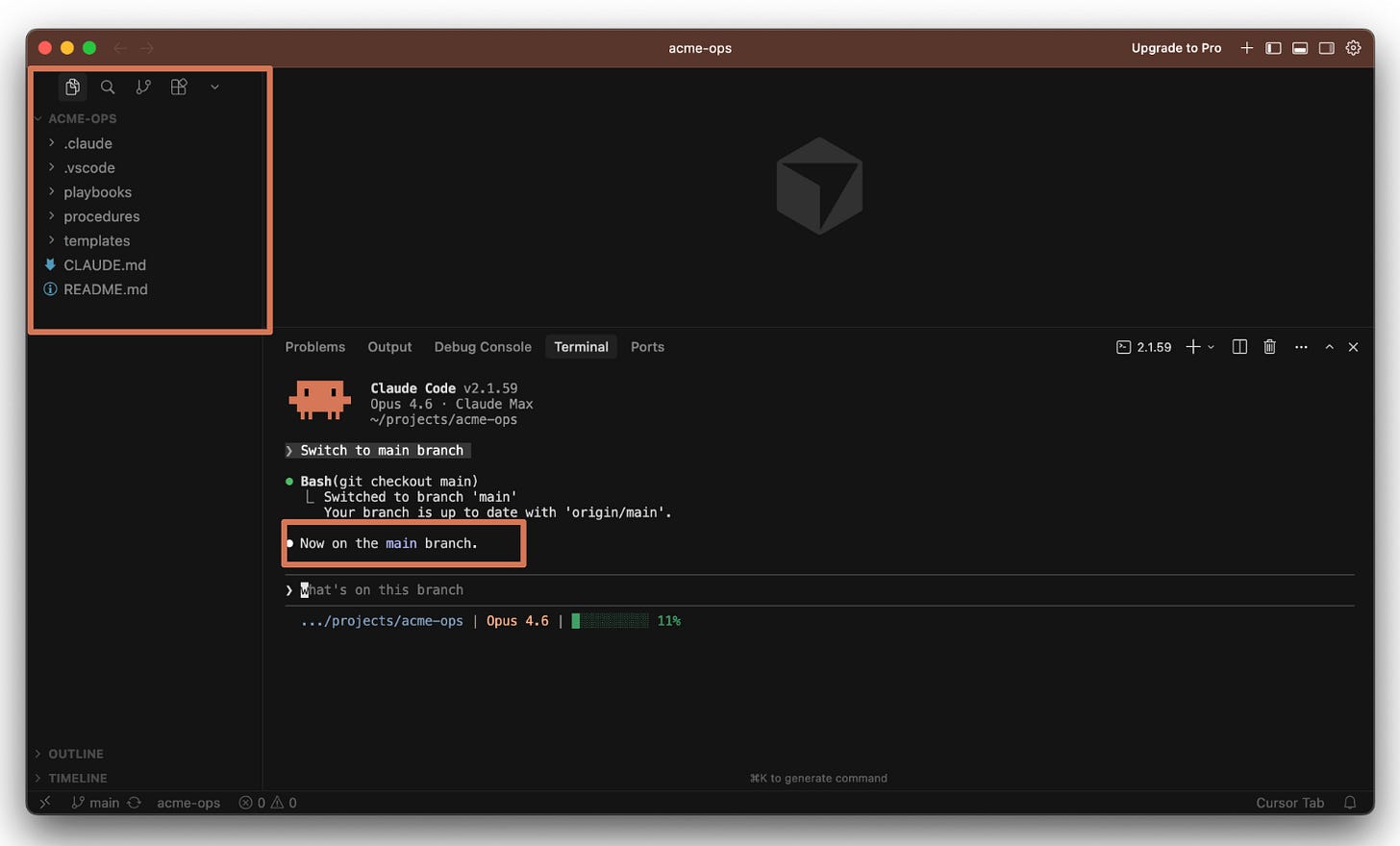Screen dimensions: 1400x846
Task: Navigate back with the left arrow
Action: click(x=120, y=48)
